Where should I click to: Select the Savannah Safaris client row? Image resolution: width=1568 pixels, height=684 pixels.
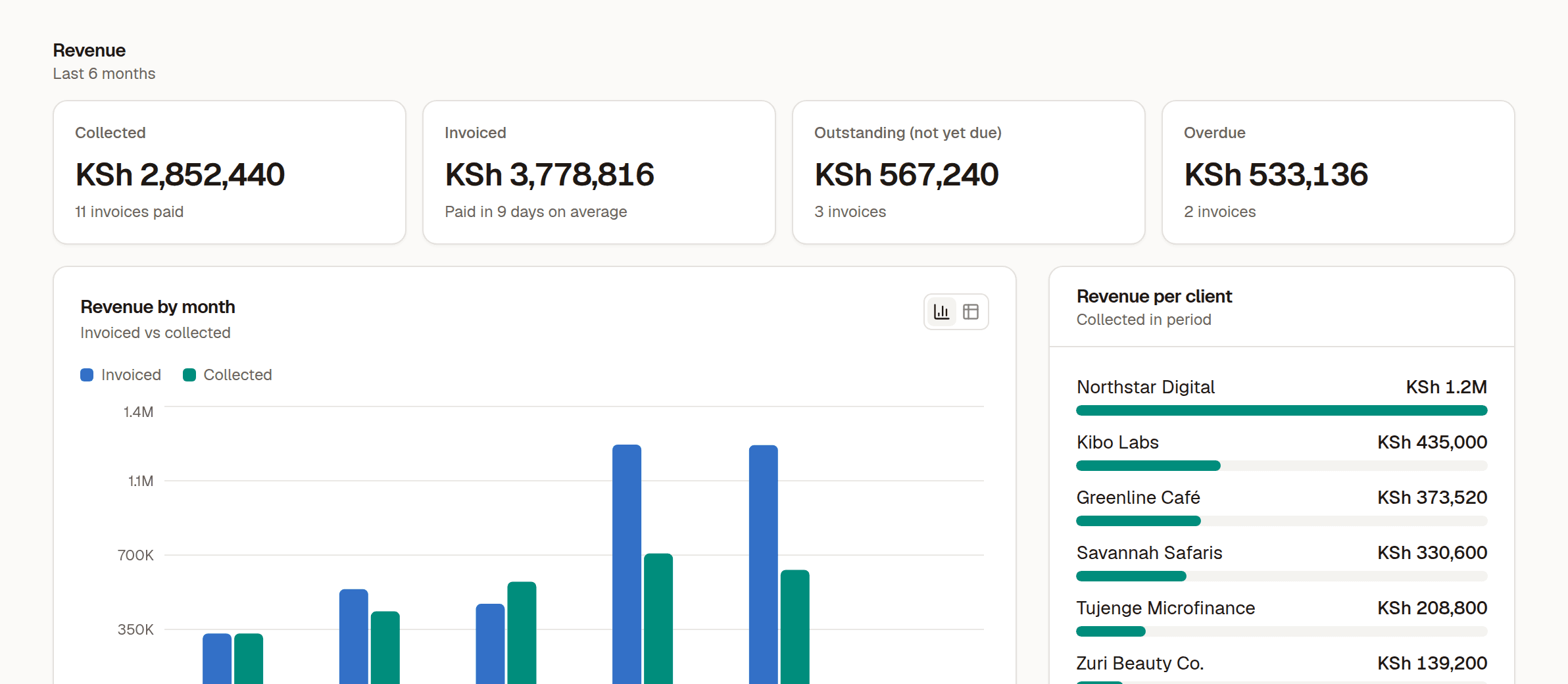click(x=1282, y=562)
